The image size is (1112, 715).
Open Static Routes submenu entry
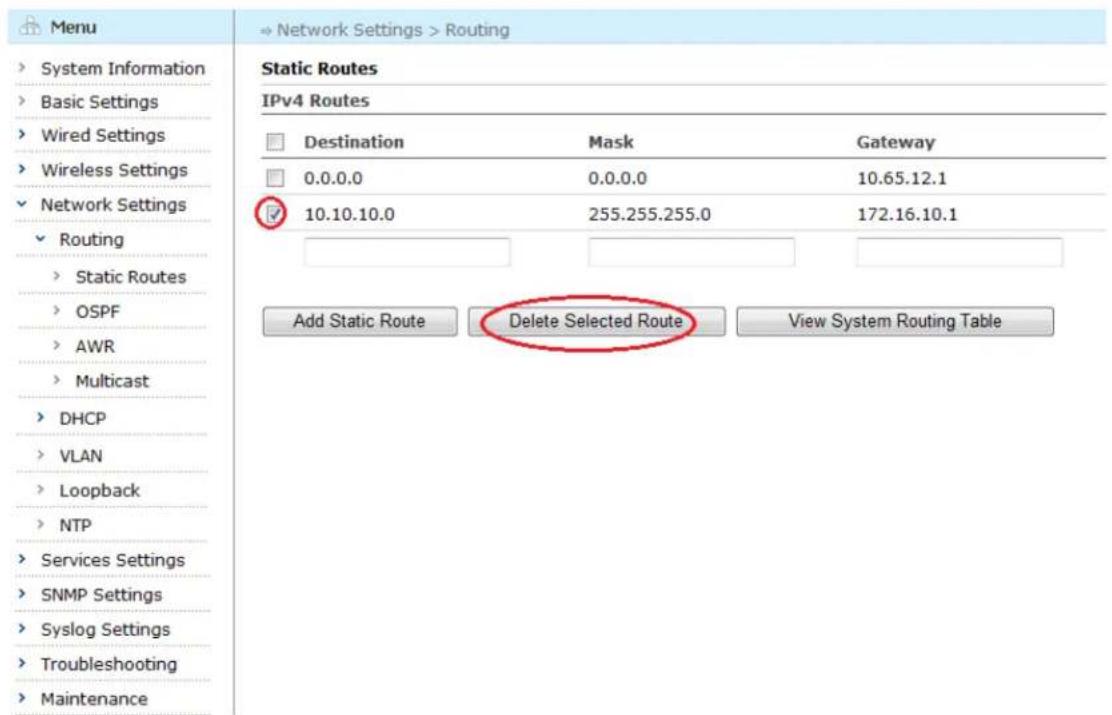[131, 277]
